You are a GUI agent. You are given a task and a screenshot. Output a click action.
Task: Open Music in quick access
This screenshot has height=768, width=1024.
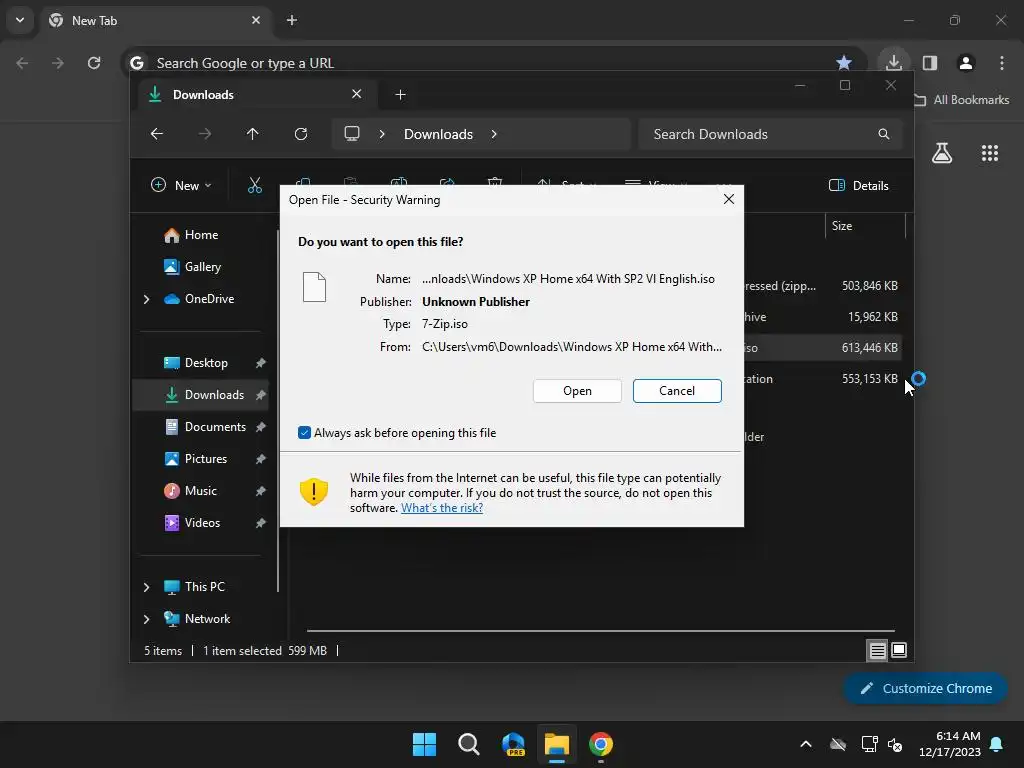coord(200,490)
